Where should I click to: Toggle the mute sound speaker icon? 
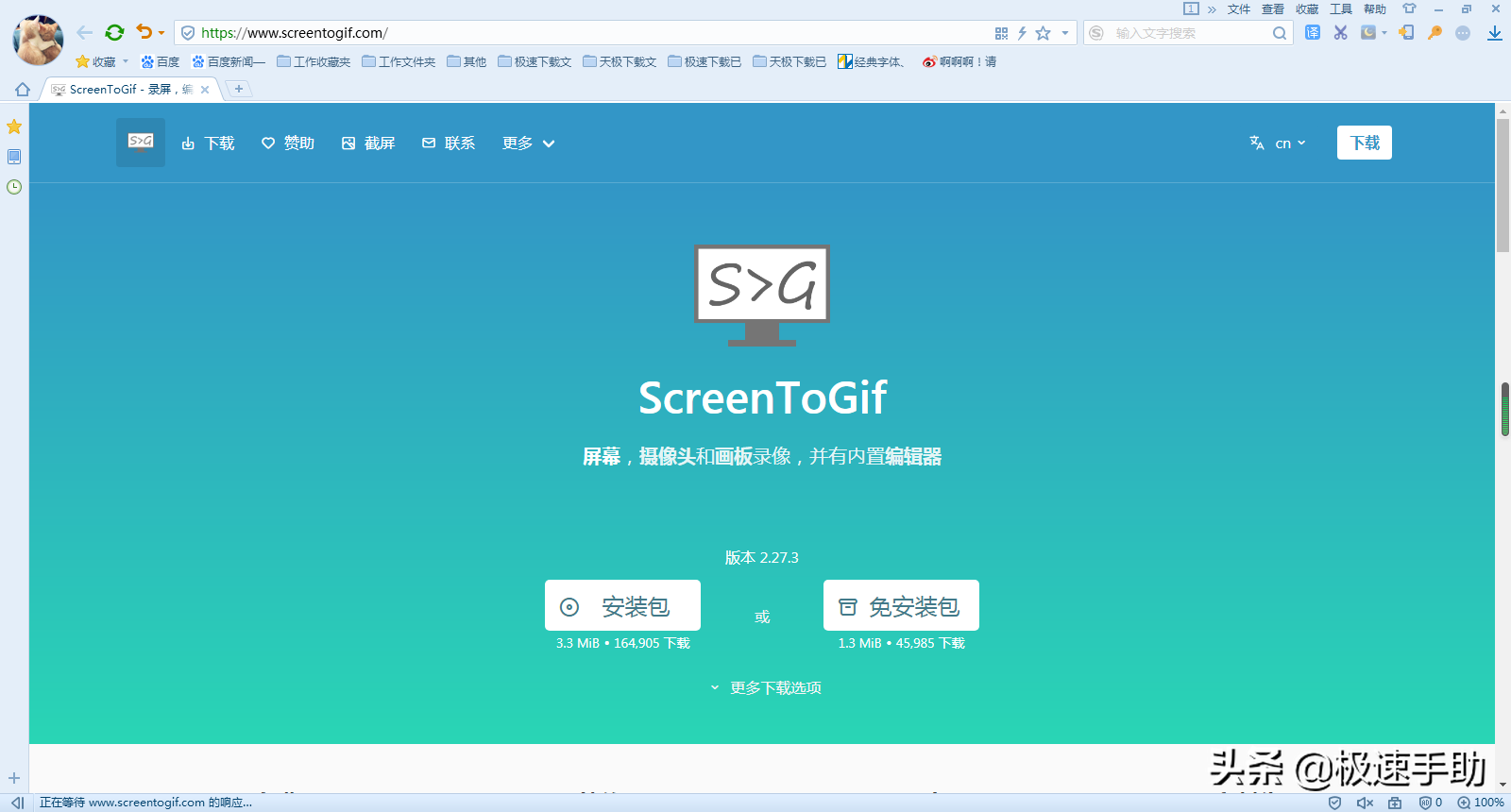click(x=1365, y=803)
